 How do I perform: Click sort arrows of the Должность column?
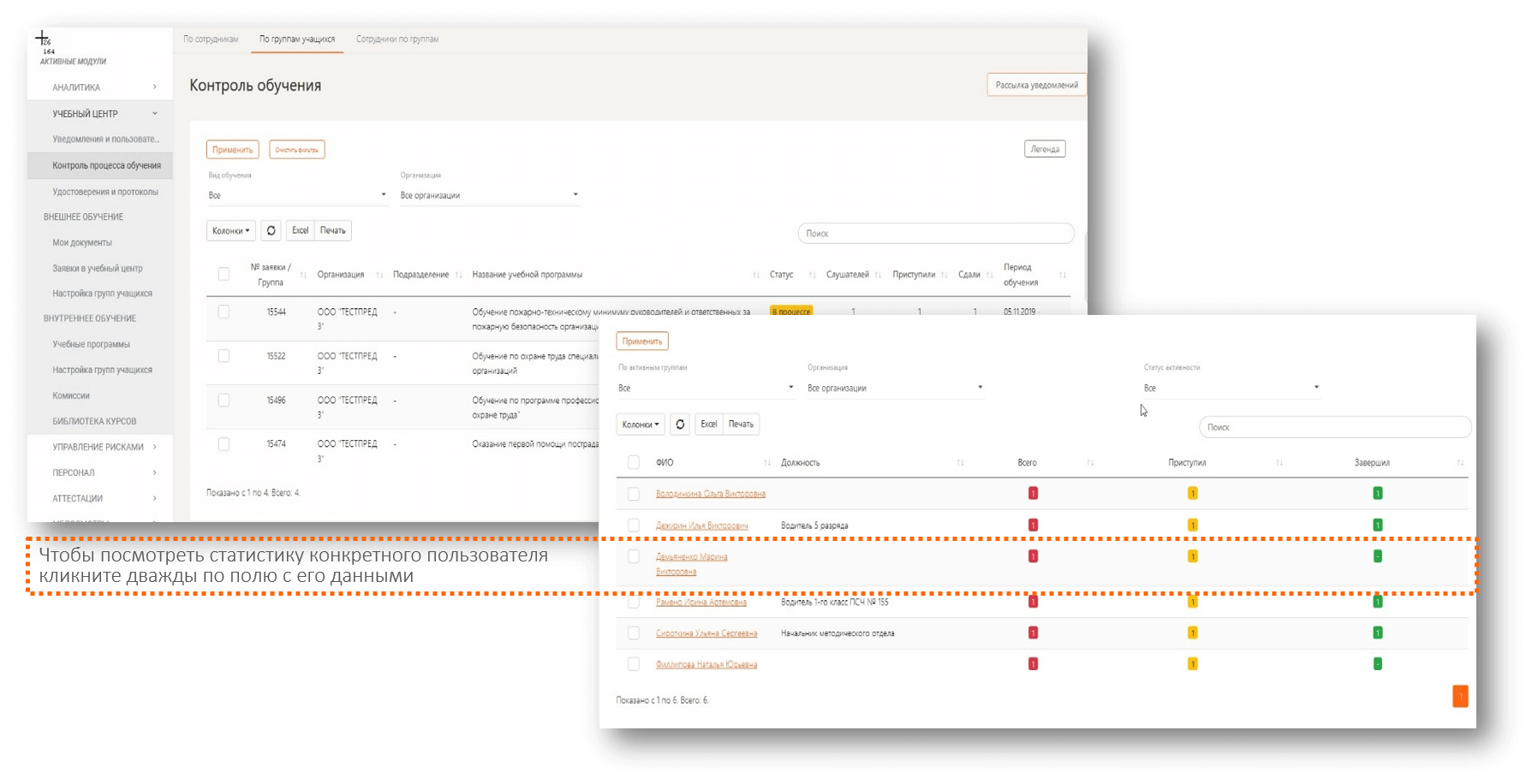point(960,463)
